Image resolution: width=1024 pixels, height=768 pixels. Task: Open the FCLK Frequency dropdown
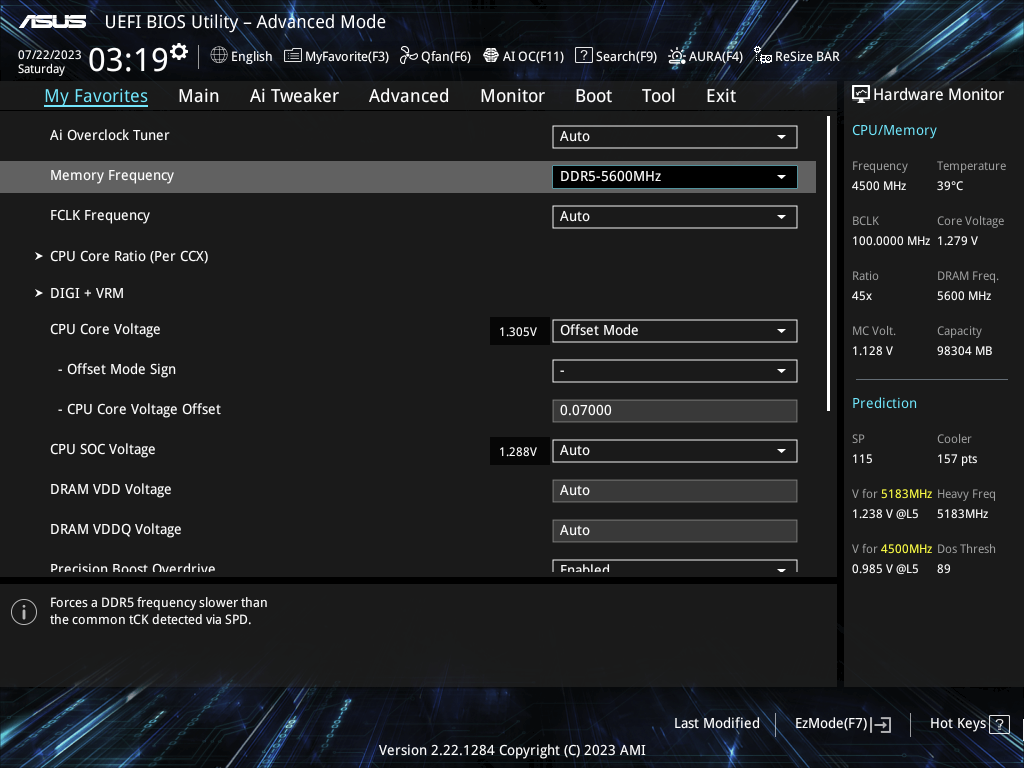point(675,217)
